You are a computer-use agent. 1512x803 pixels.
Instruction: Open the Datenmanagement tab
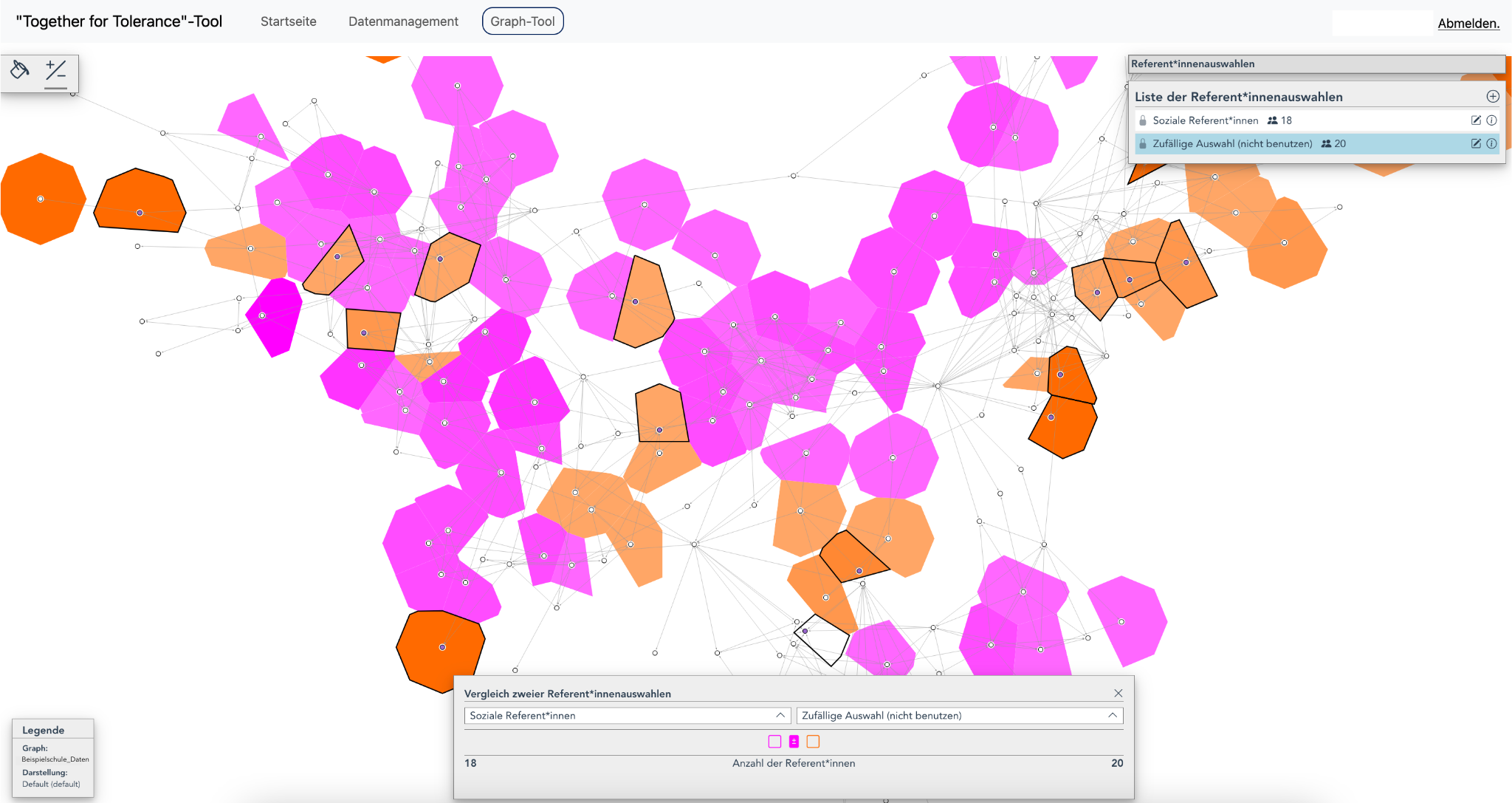[403, 21]
